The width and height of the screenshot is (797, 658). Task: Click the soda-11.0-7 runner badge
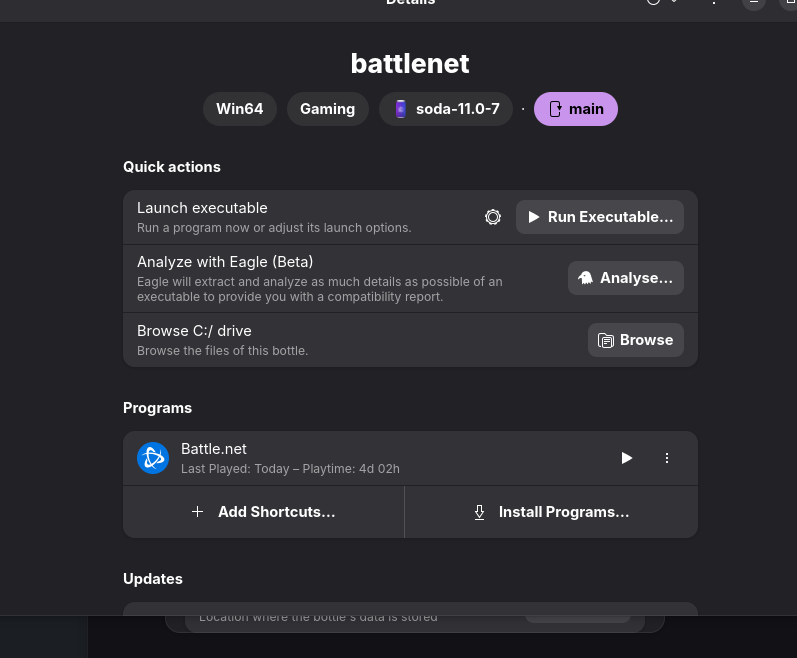point(446,109)
